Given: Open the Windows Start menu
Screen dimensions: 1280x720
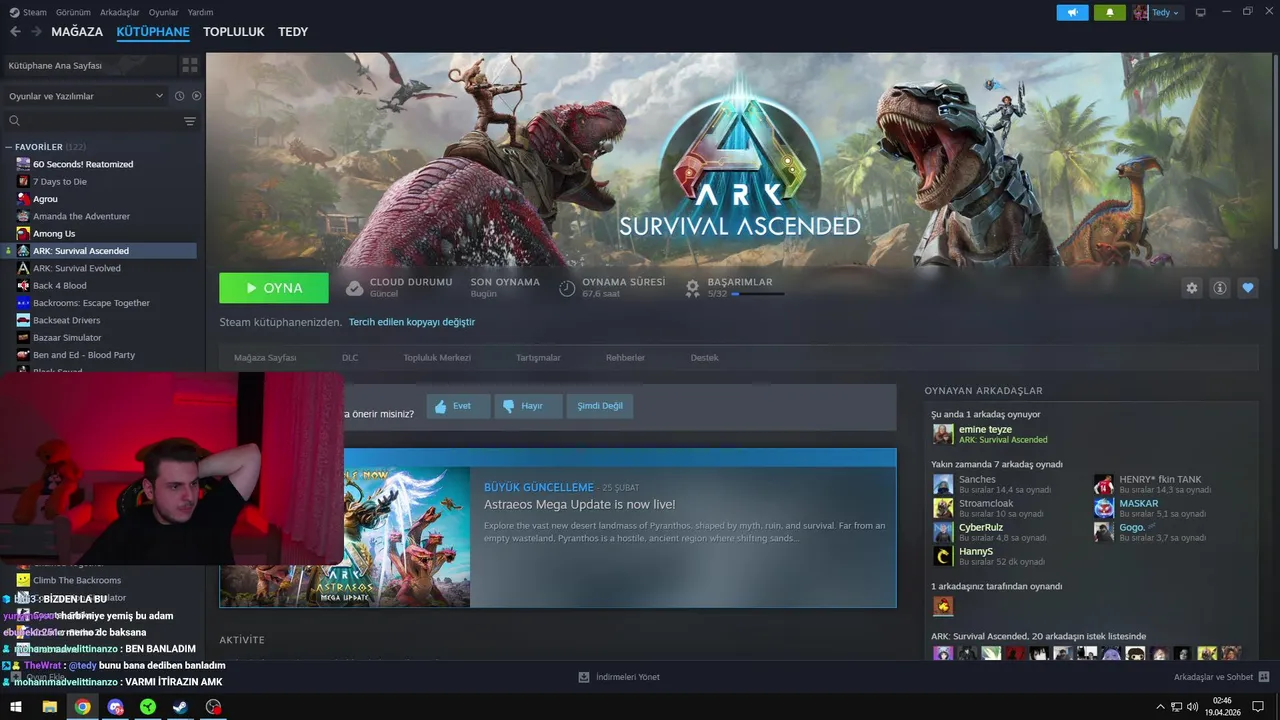Looking at the screenshot, I should tap(16, 707).
